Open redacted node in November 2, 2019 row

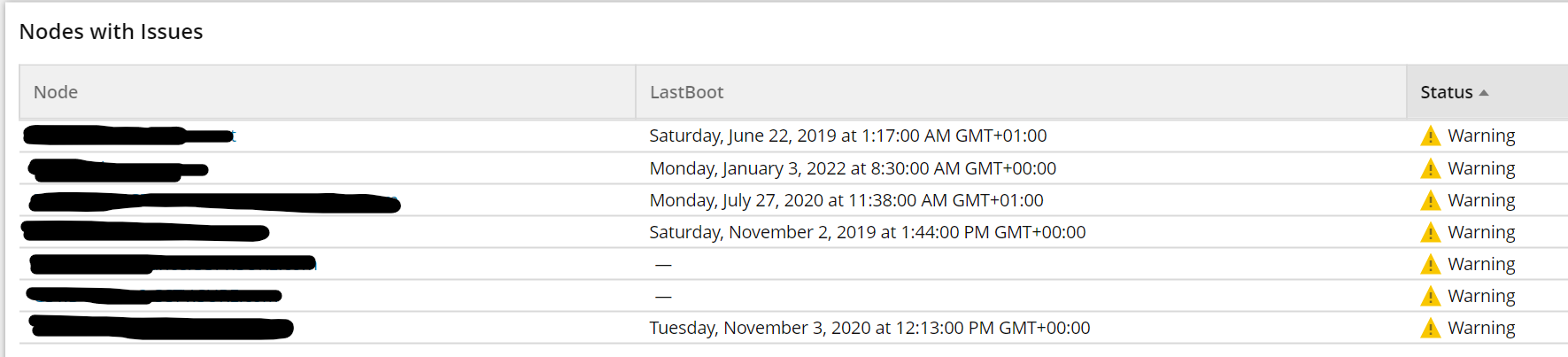[145, 233]
